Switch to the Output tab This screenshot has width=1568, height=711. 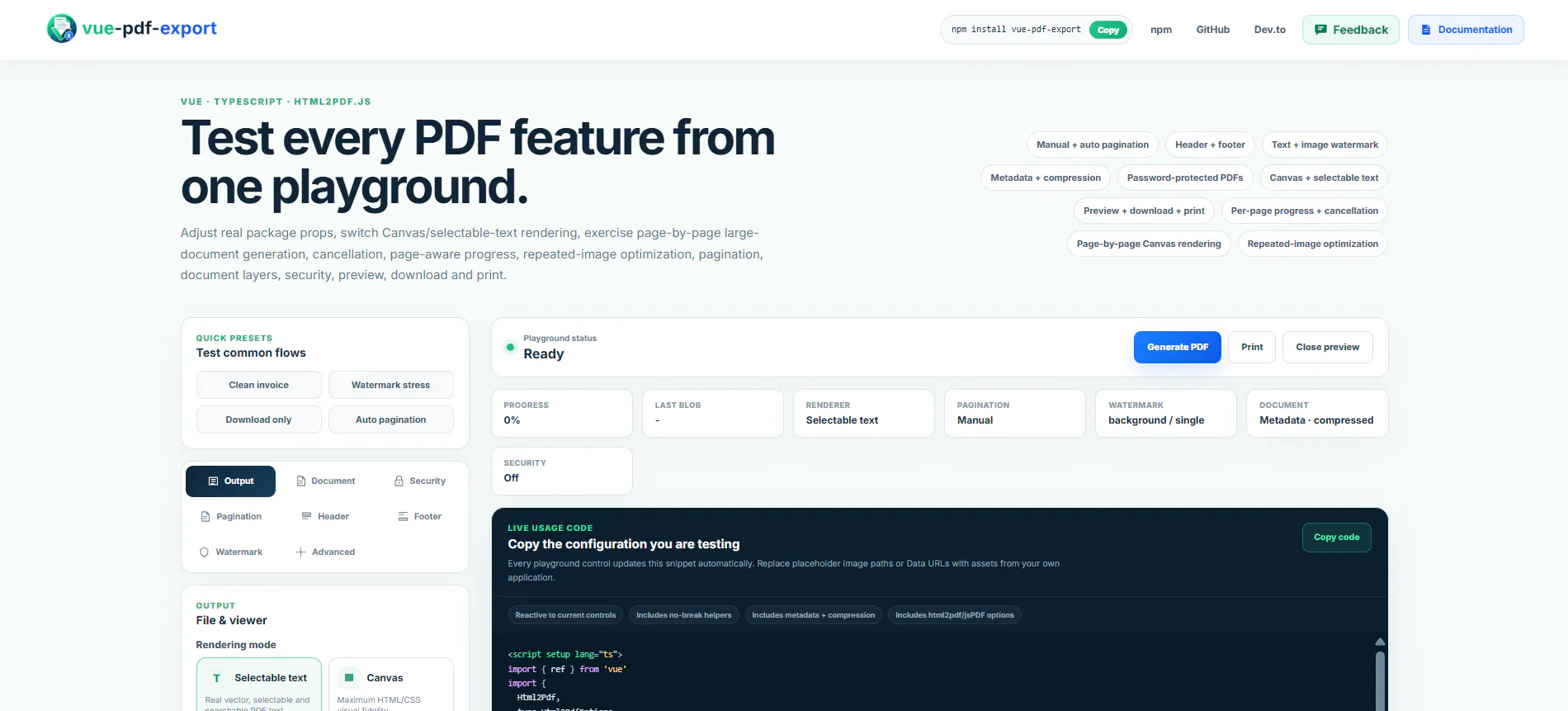click(230, 481)
